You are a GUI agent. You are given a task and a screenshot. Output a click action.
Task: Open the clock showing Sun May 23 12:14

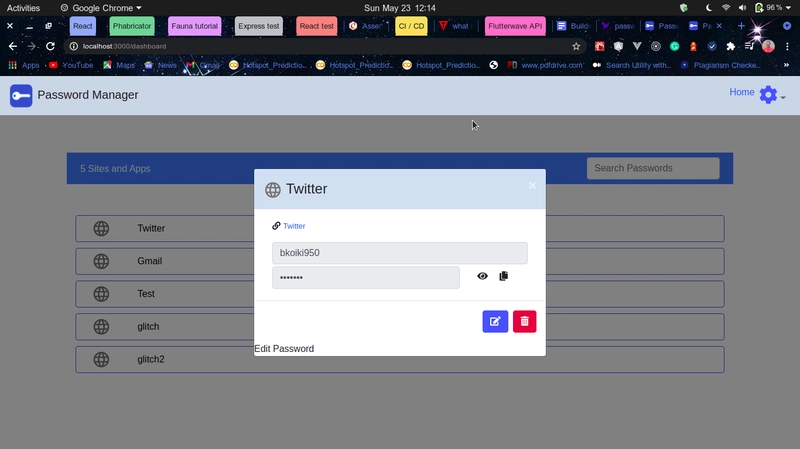[x=399, y=8]
